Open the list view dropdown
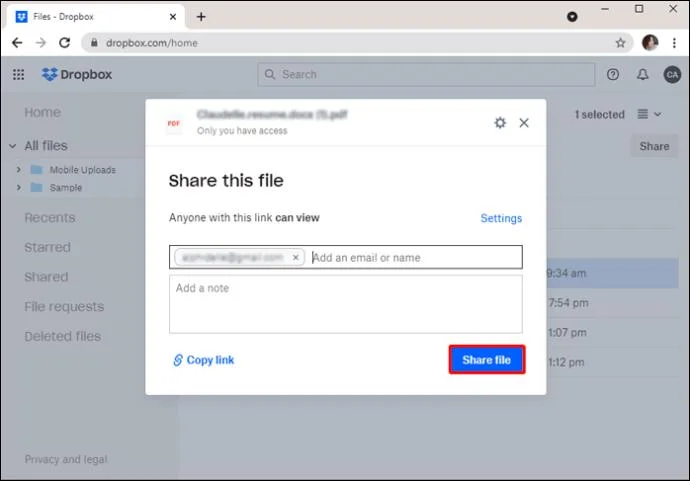Image resolution: width=690 pixels, height=481 pixels. pos(650,114)
